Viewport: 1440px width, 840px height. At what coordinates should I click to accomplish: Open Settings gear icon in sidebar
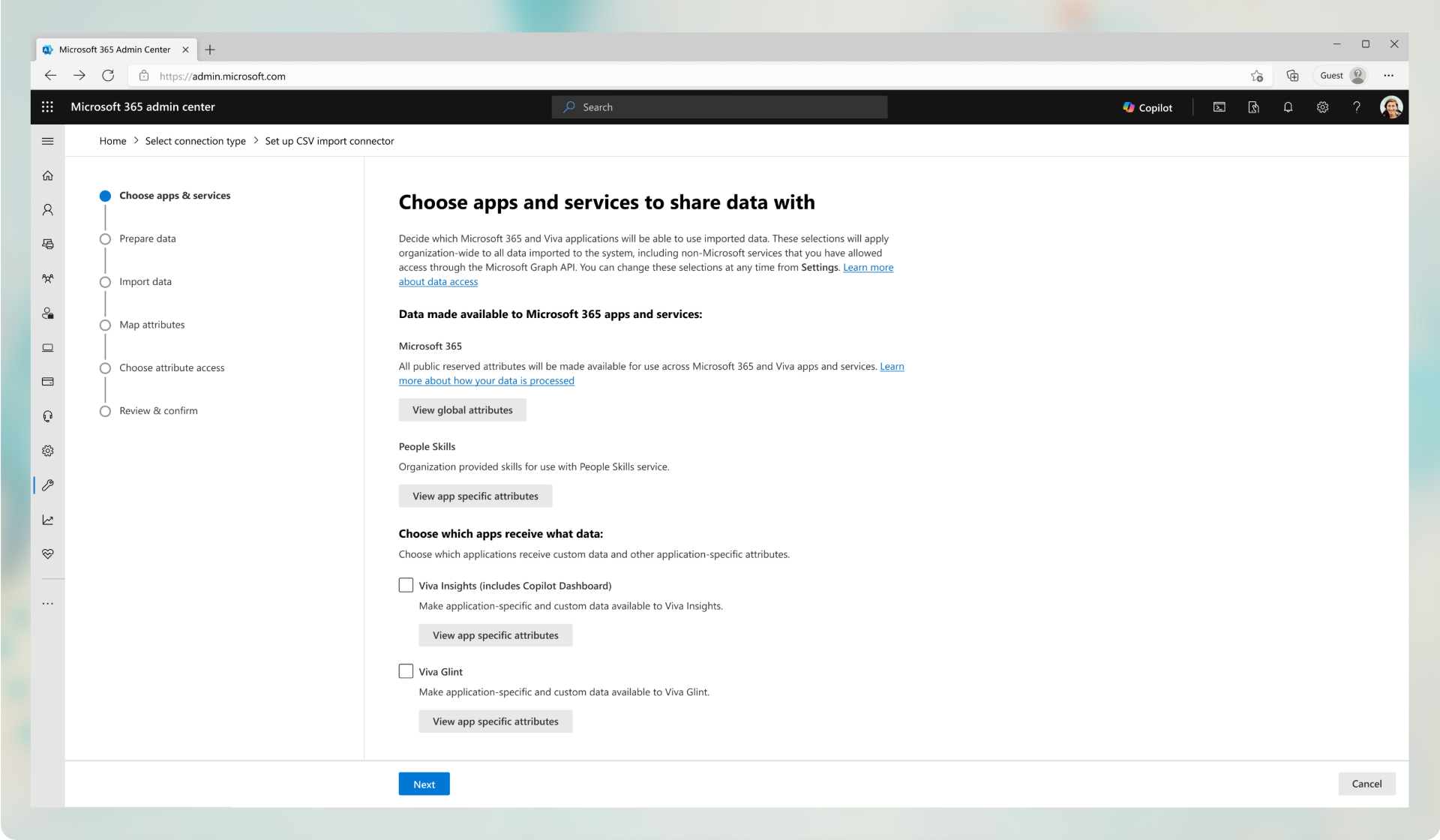(47, 451)
